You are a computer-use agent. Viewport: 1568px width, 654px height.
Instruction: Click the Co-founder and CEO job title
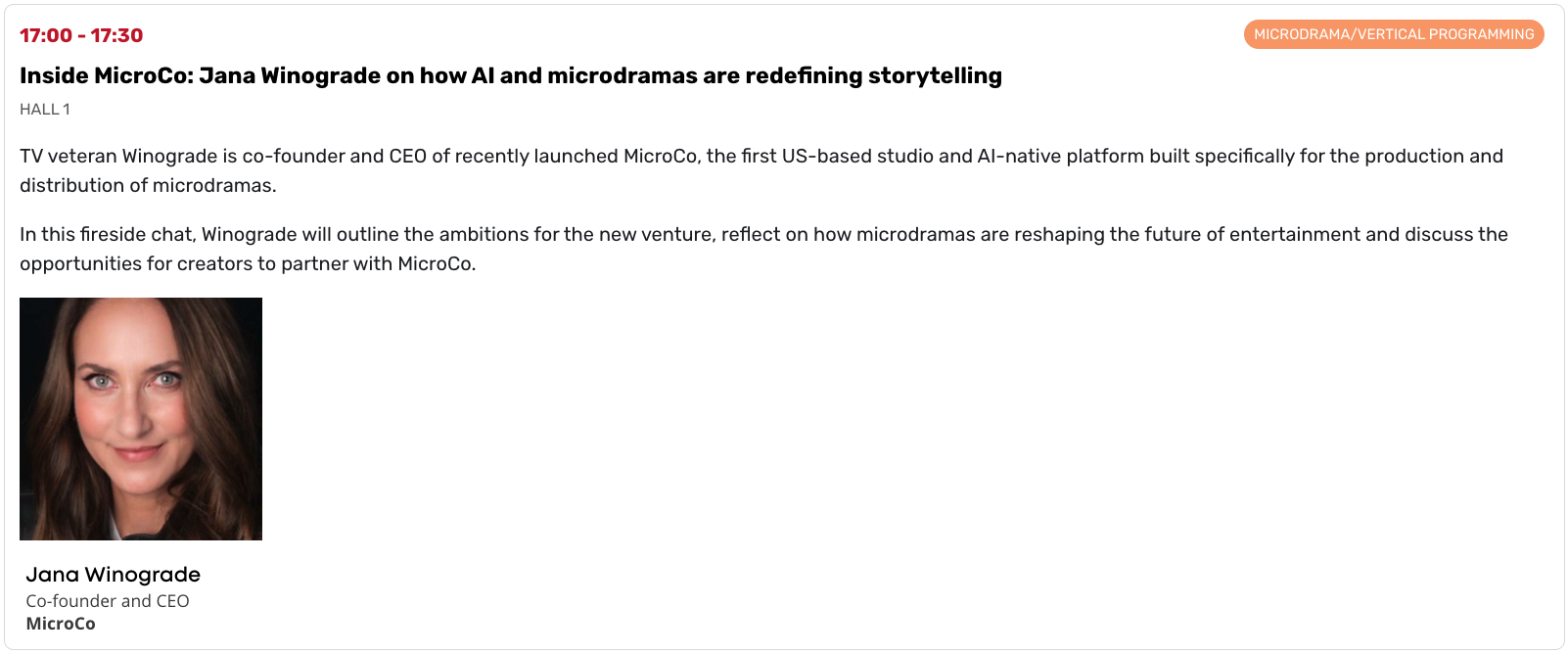coord(108,601)
